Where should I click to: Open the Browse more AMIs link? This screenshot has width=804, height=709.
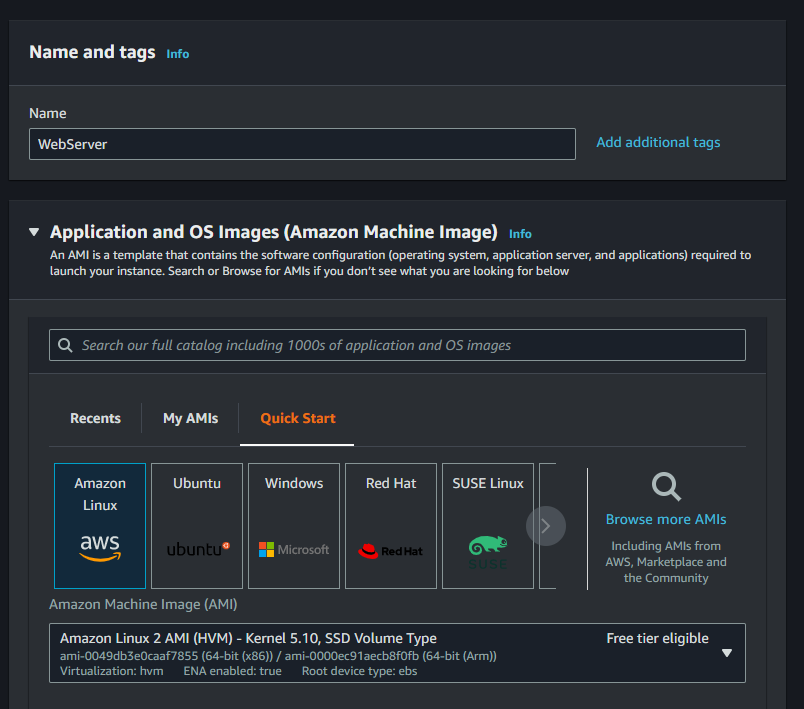coord(666,519)
